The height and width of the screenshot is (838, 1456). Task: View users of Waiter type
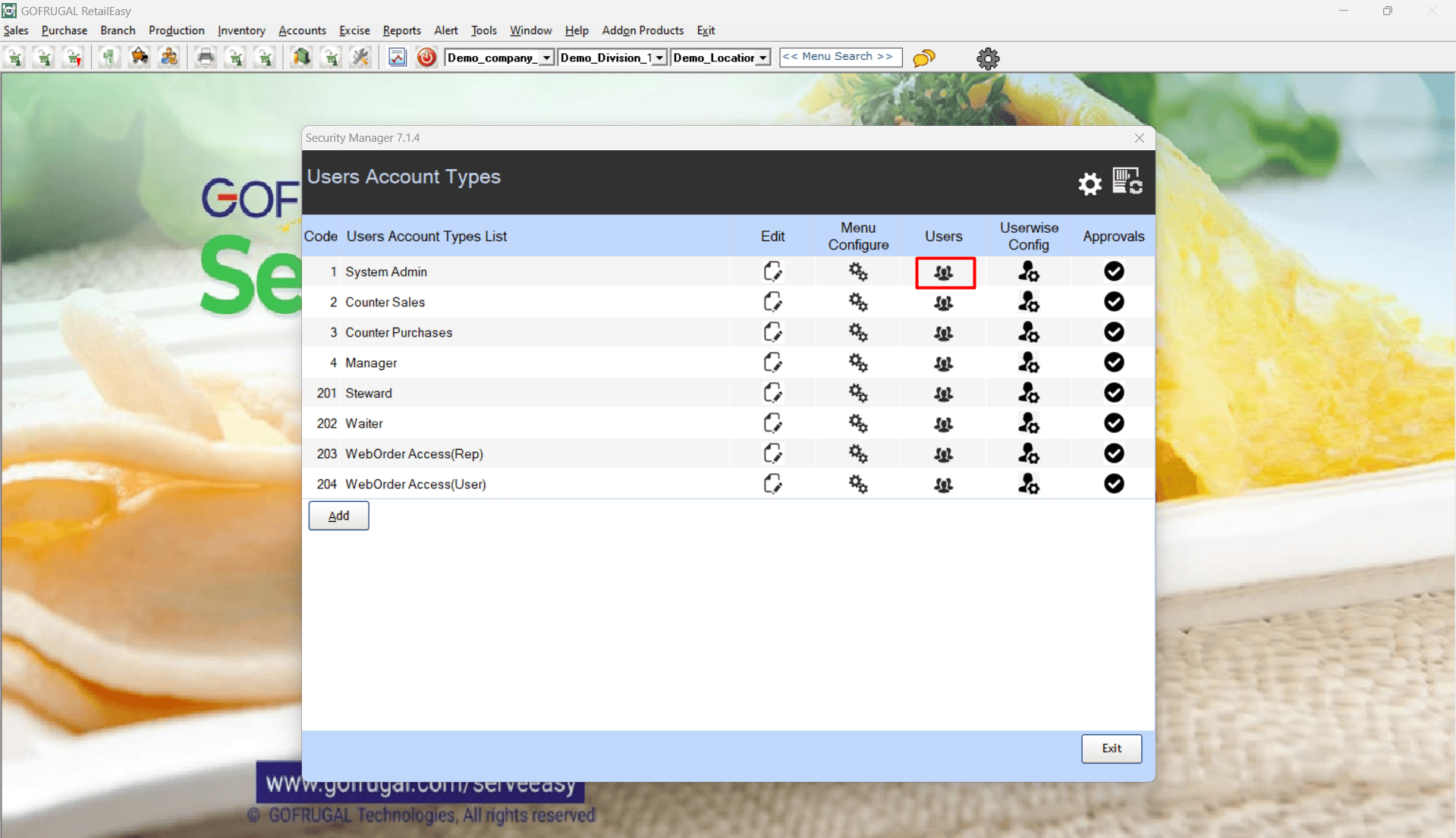click(944, 424)
